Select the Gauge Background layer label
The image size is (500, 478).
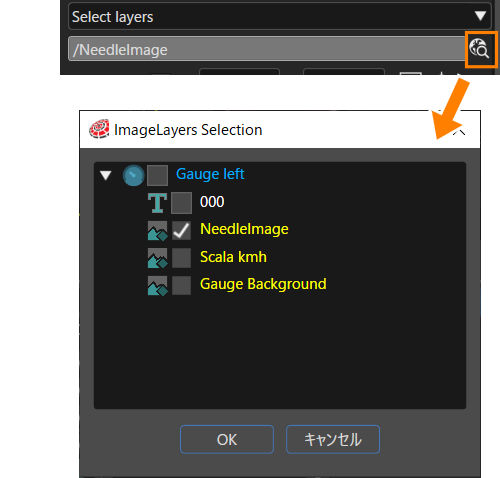coord(263,284)
